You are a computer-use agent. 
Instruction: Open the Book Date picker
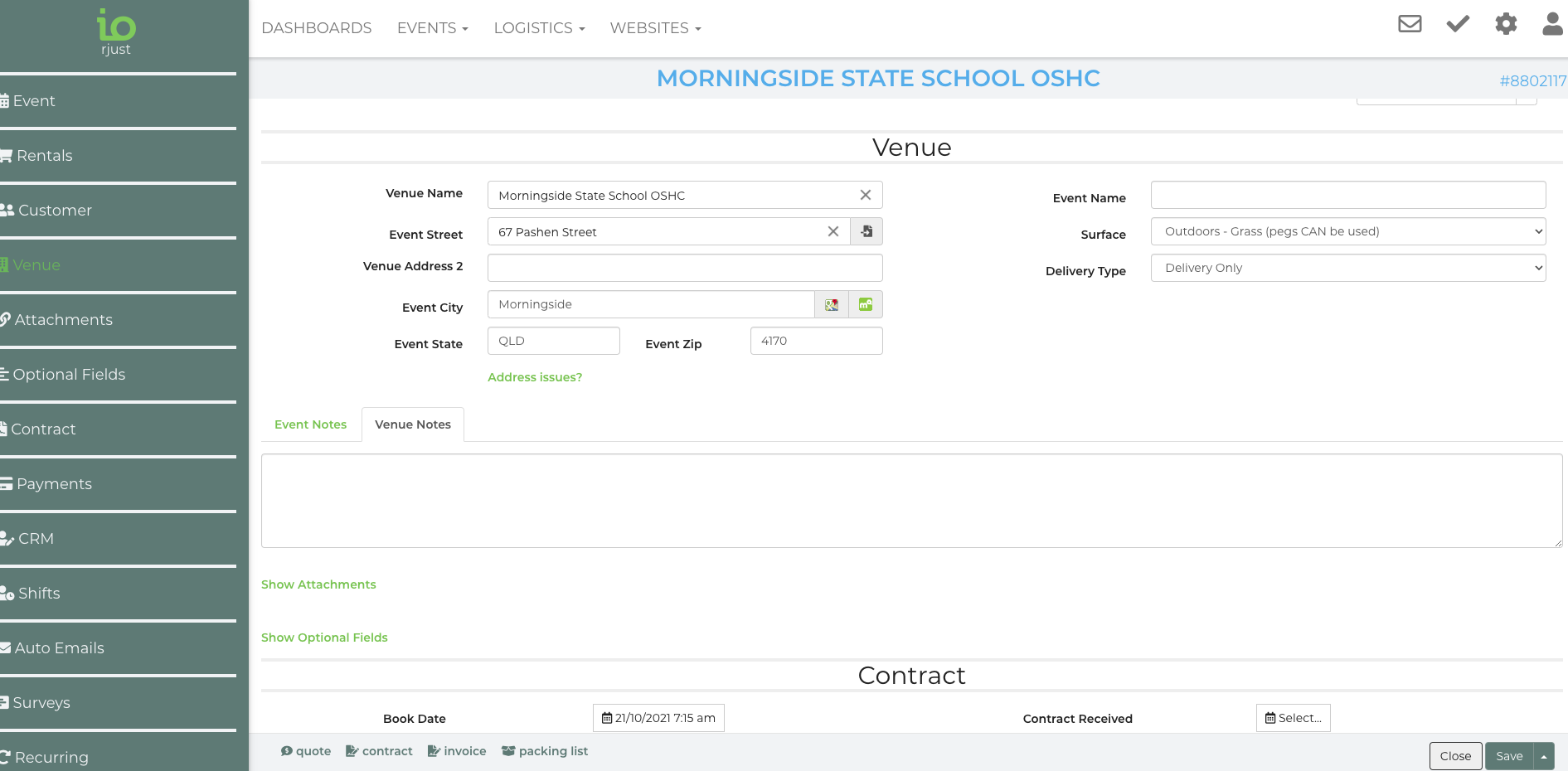click(658, 719)
